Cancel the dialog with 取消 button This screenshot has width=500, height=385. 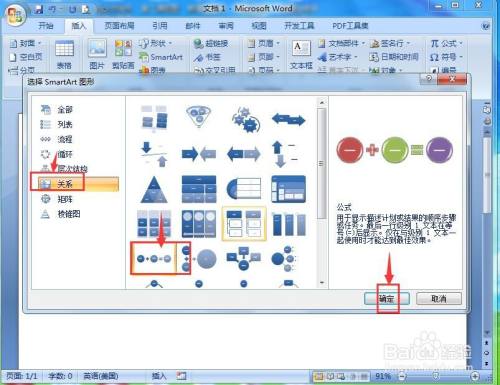point(439,299)
